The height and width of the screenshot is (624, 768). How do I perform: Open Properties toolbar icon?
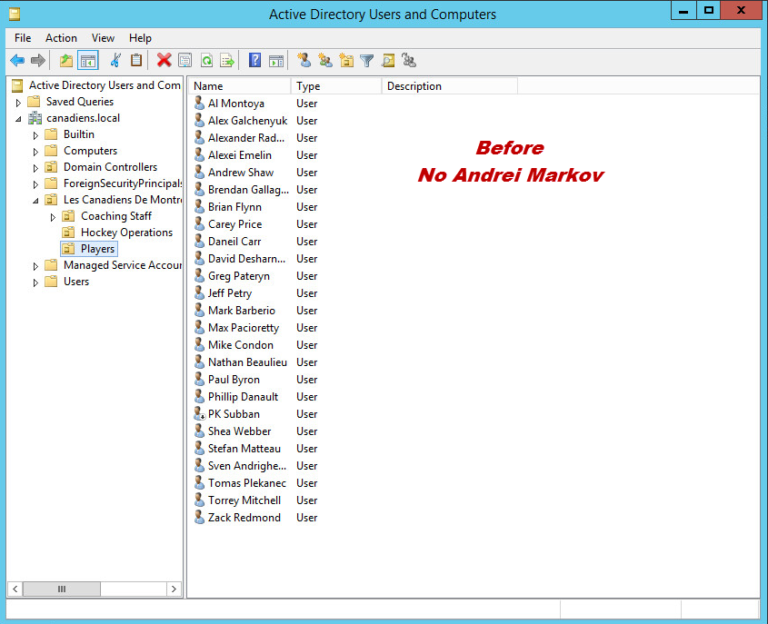185,61
